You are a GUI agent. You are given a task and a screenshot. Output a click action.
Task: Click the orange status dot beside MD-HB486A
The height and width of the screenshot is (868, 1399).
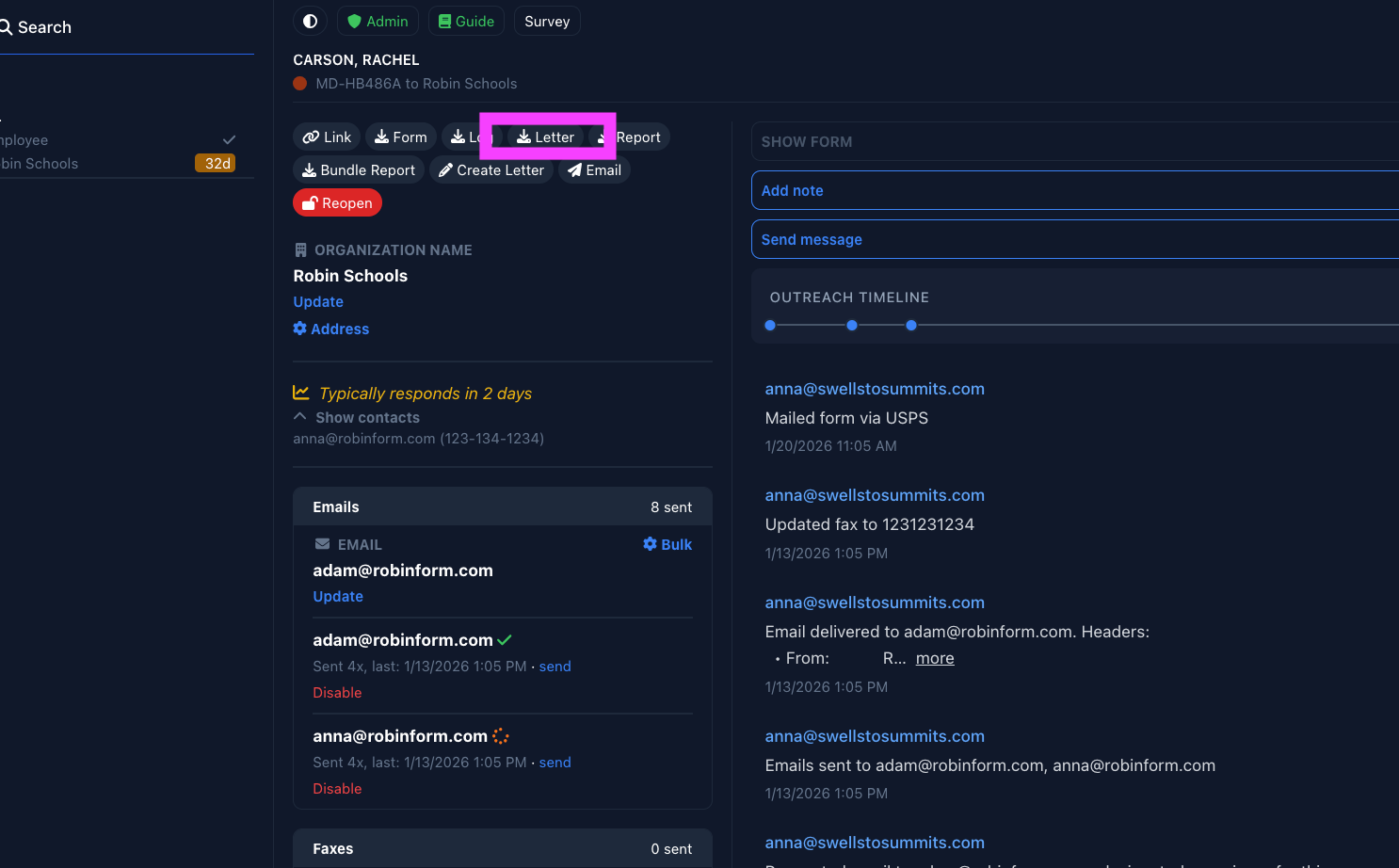click(300, 83)
